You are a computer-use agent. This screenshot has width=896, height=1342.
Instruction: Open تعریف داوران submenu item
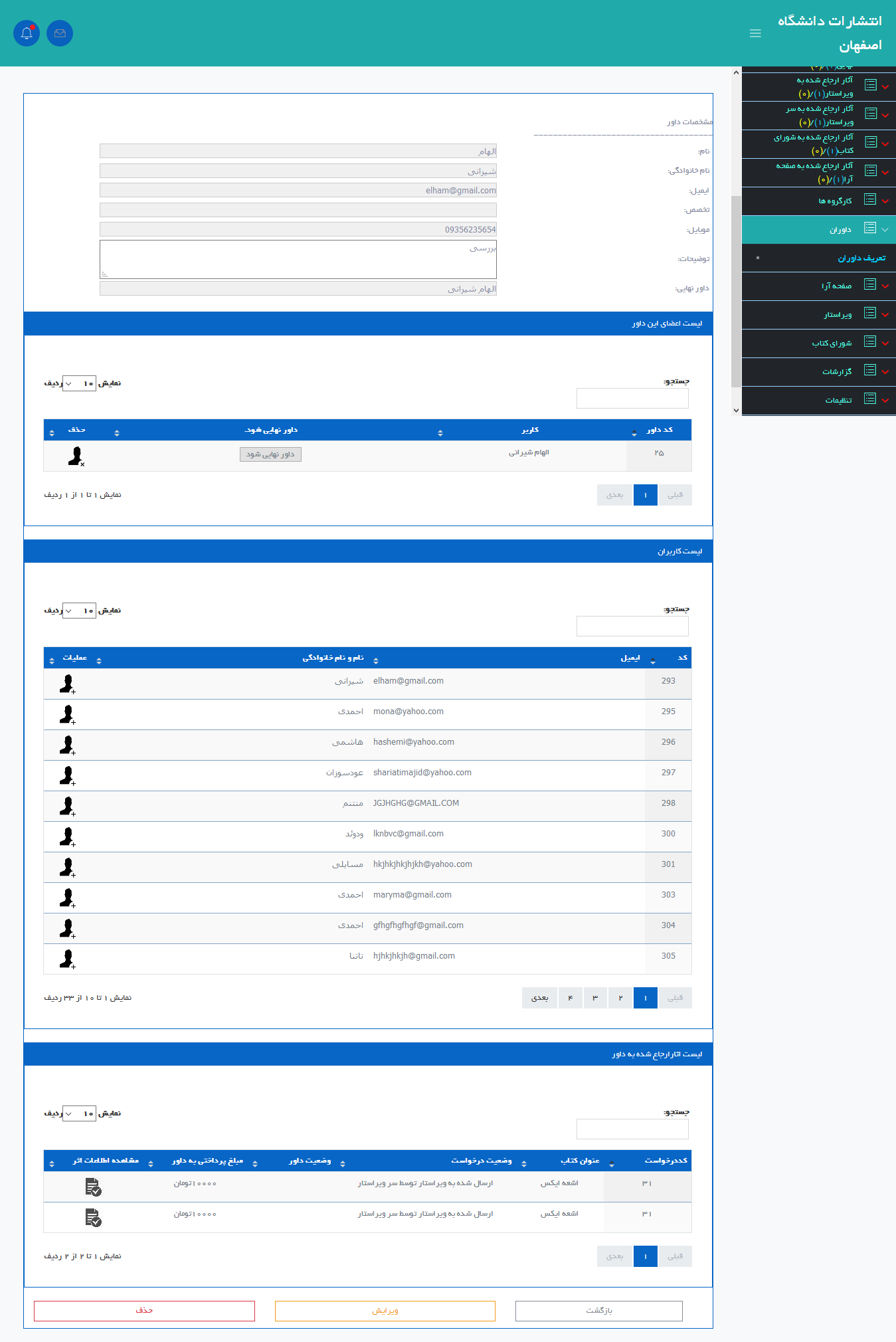tap(861, 258)
